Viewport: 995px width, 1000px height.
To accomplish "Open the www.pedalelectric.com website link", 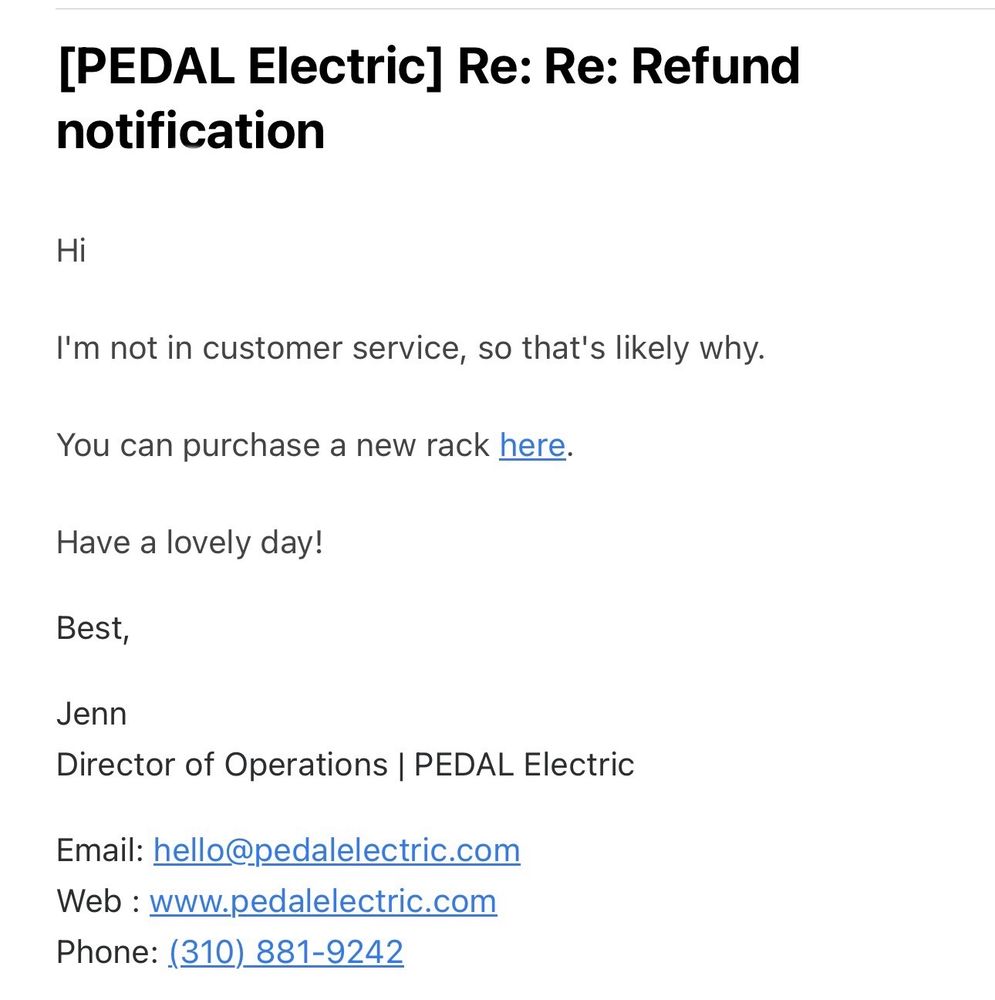I will [323, 901].
